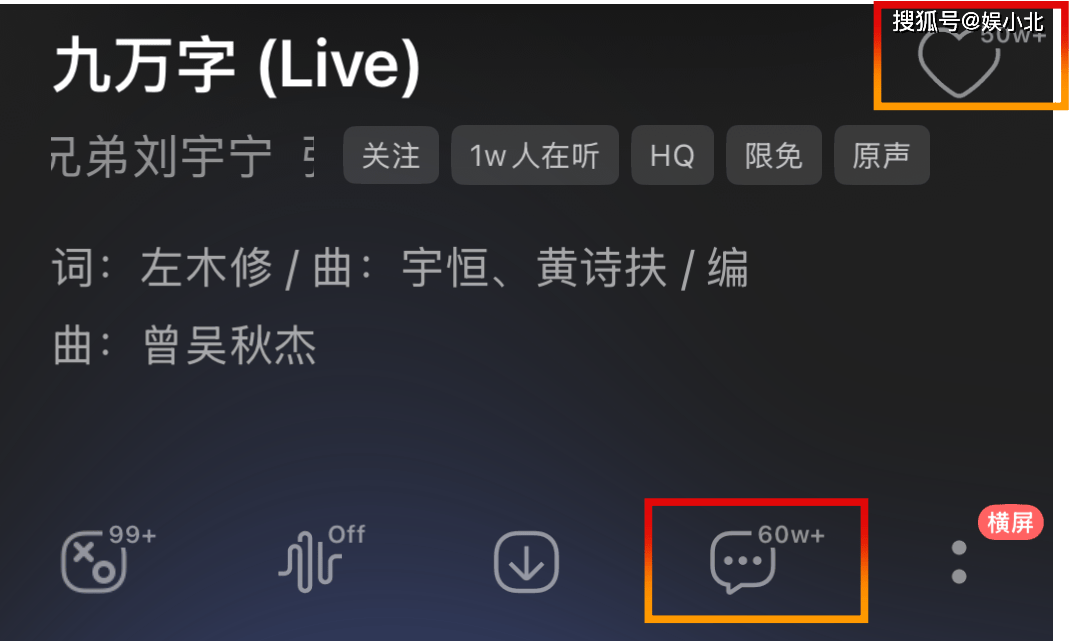Follow the artist with the 关注 button

point(391,156)
